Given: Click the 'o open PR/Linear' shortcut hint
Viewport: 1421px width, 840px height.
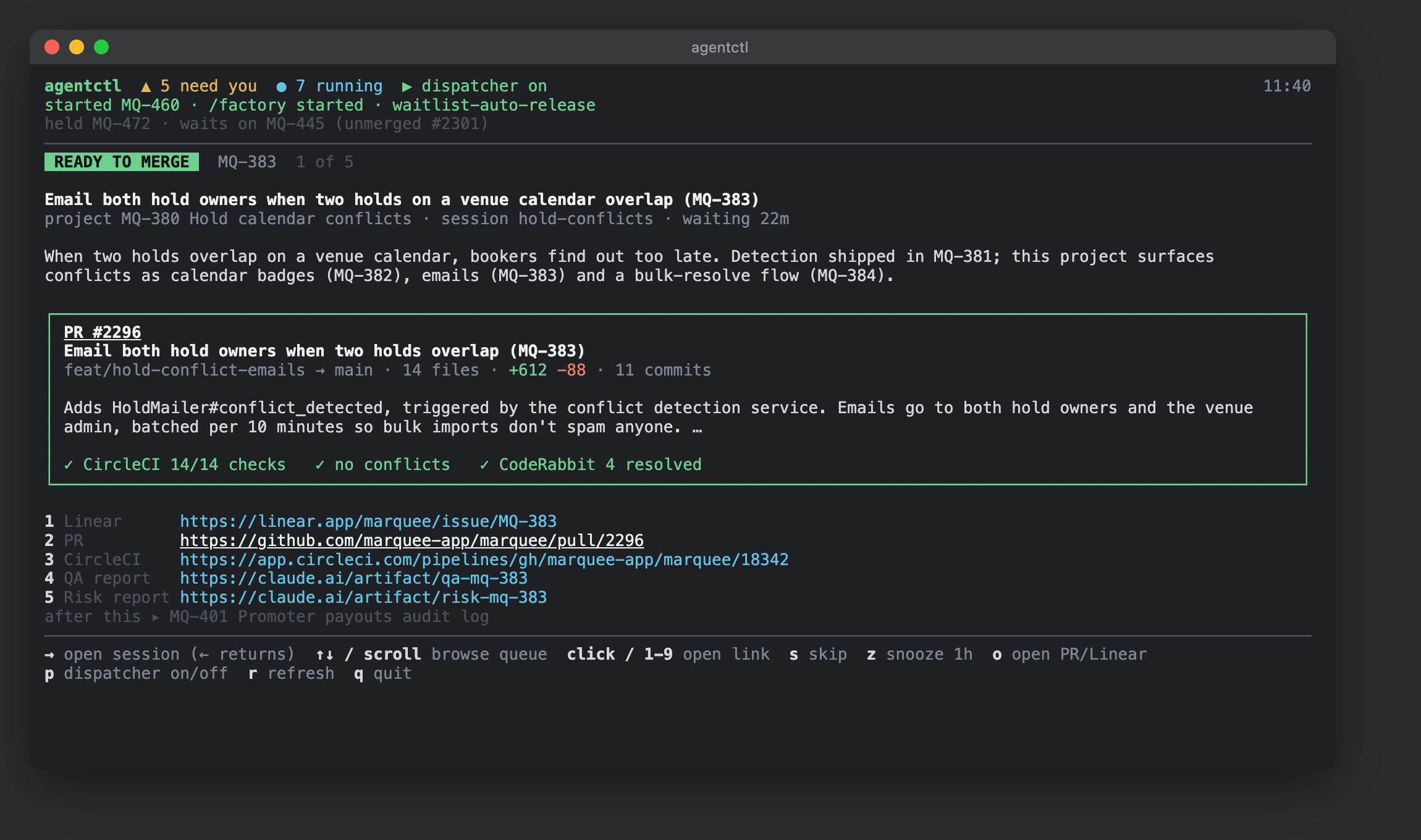Looking at the screenshot, I should 1069,654.
